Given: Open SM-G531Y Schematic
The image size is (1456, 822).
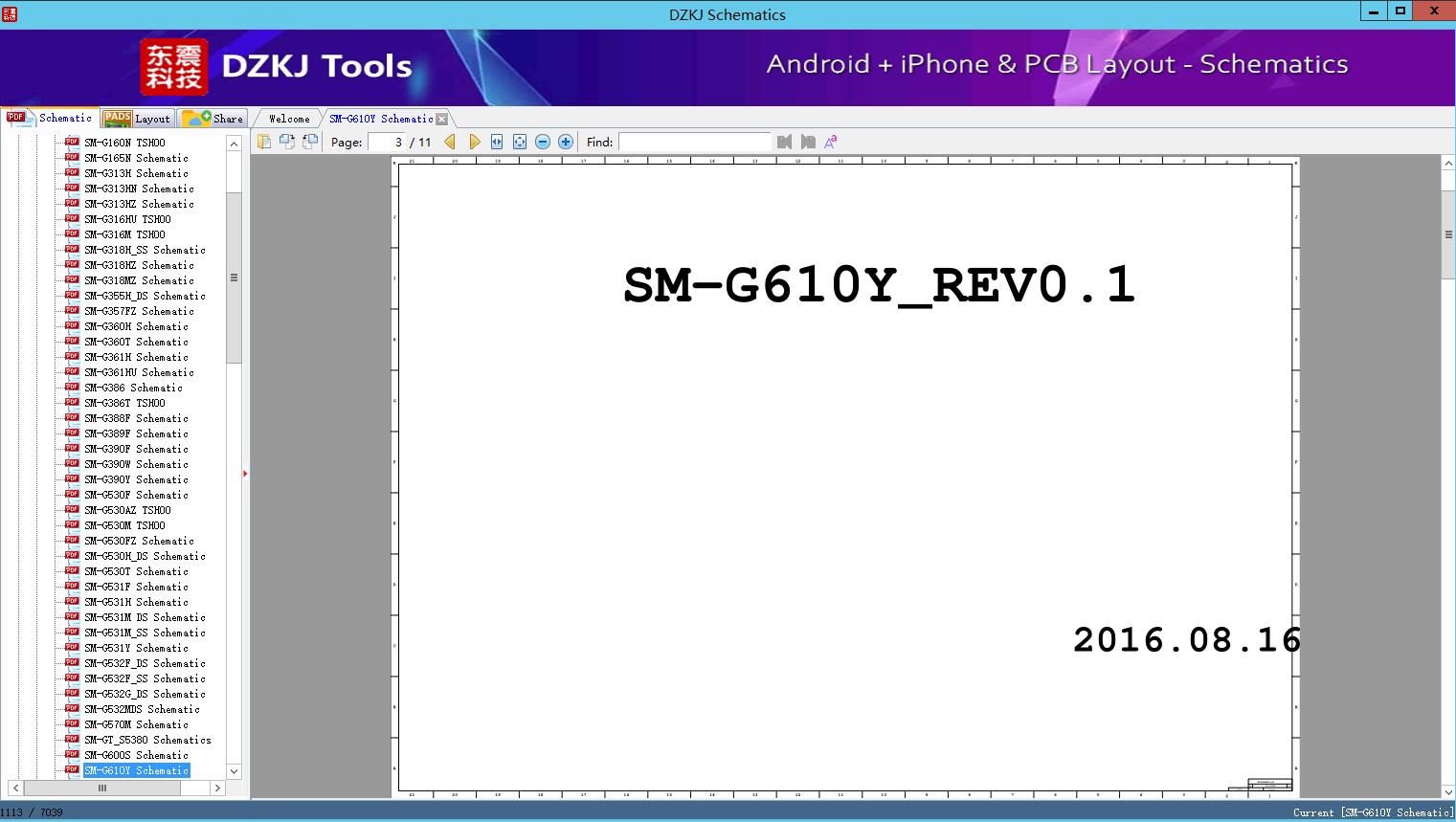Looking at the screenshot, I should coord(136,648).
